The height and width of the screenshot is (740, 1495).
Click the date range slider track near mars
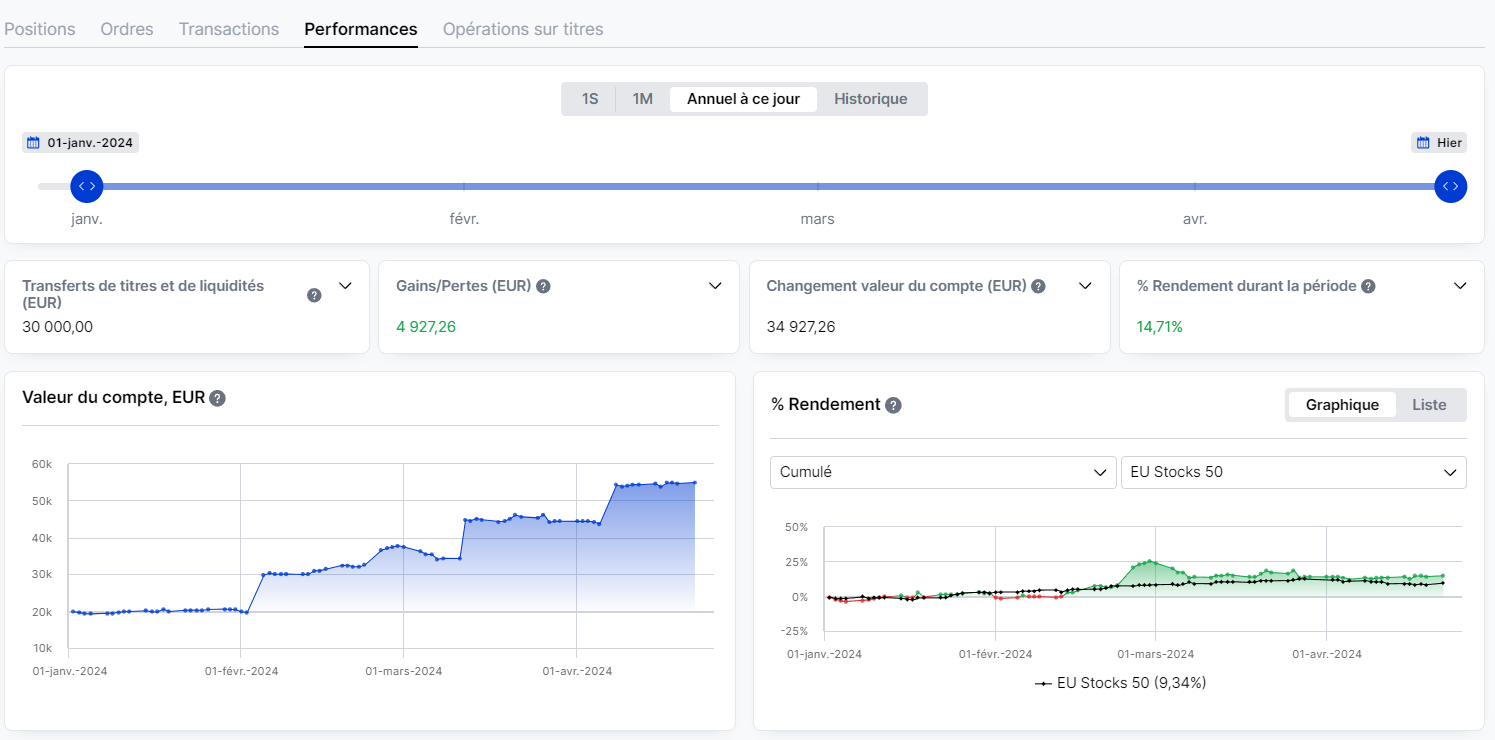818,186
